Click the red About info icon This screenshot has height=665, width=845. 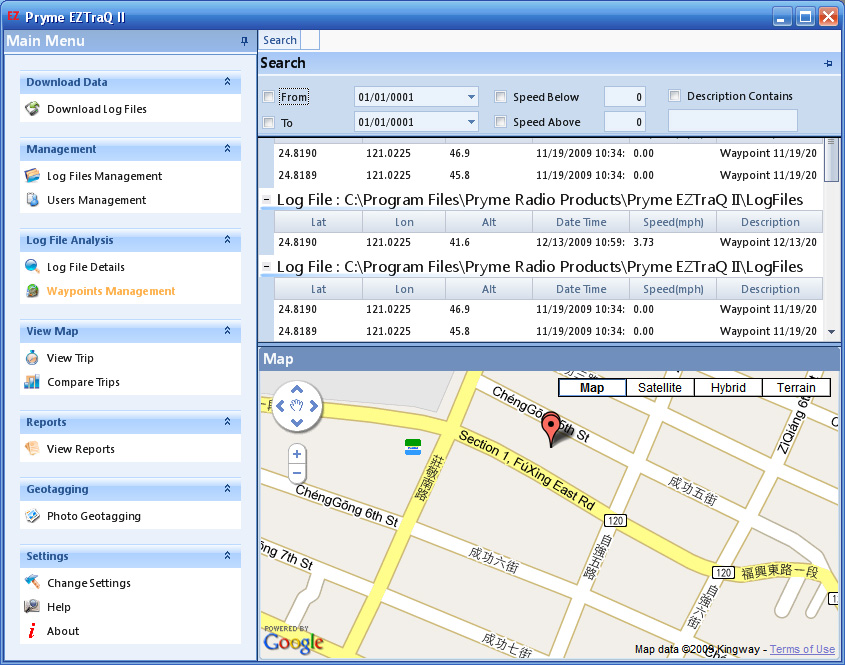32,631
